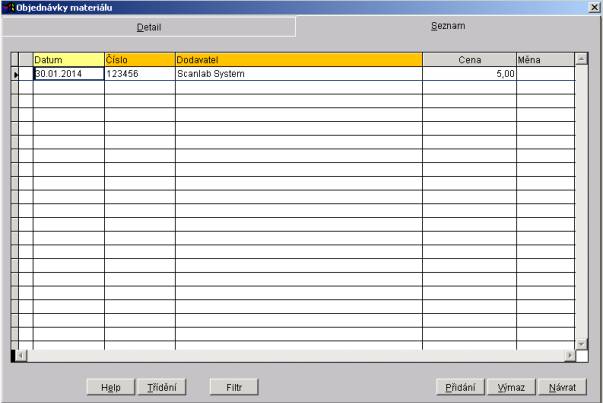Click the Číslo column header
Image resolution: width=603 pixels, height=403 pixels.
pos(139,60)
